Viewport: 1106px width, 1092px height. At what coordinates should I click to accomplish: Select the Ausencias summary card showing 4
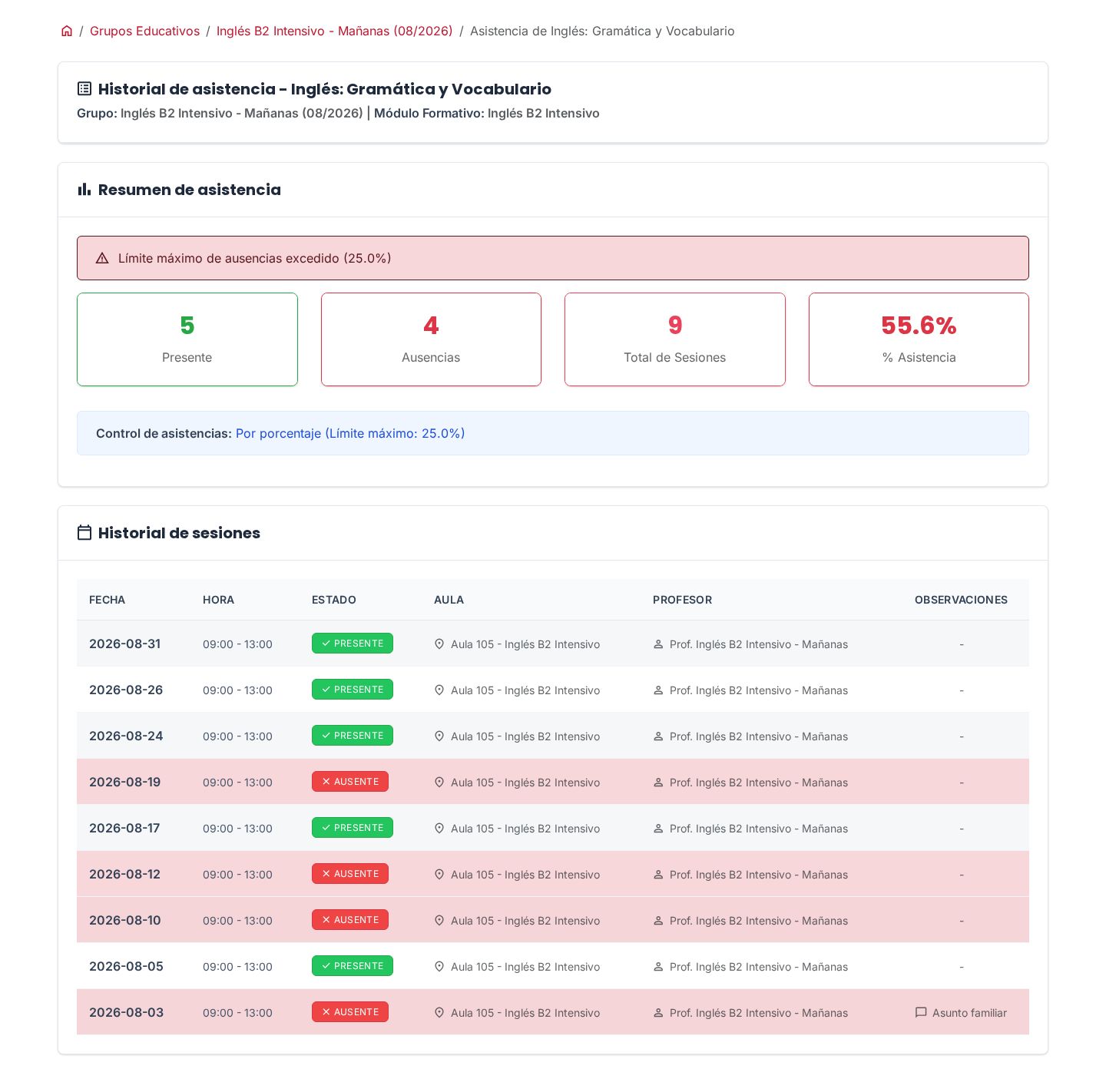[x=431, y=339]
